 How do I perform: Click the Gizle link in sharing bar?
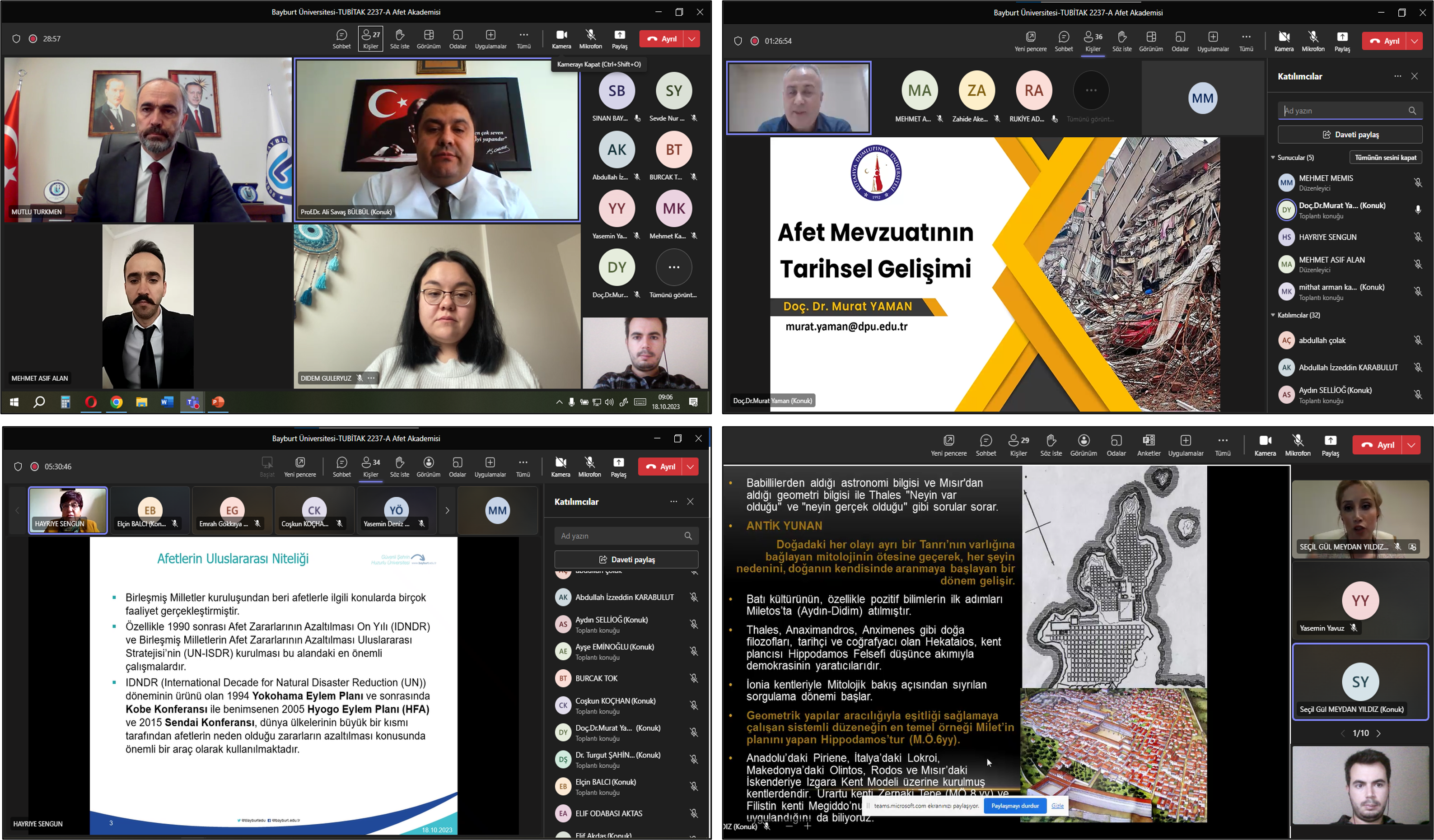pos(1057,806)
